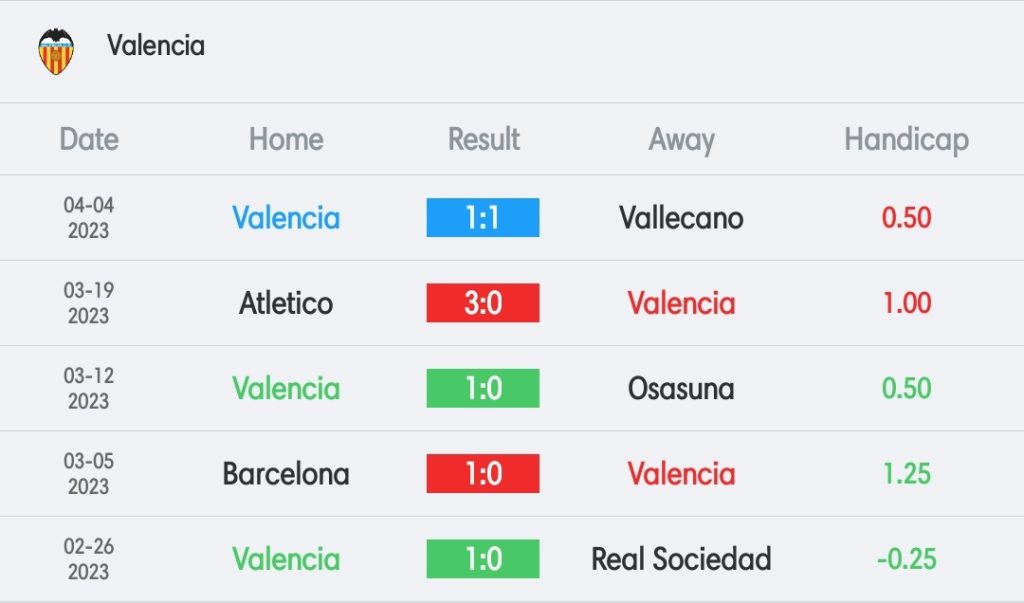Click the green 1:0 result against Osasuna
This screenshot has height=603, width=1024.
coord(483,388)
